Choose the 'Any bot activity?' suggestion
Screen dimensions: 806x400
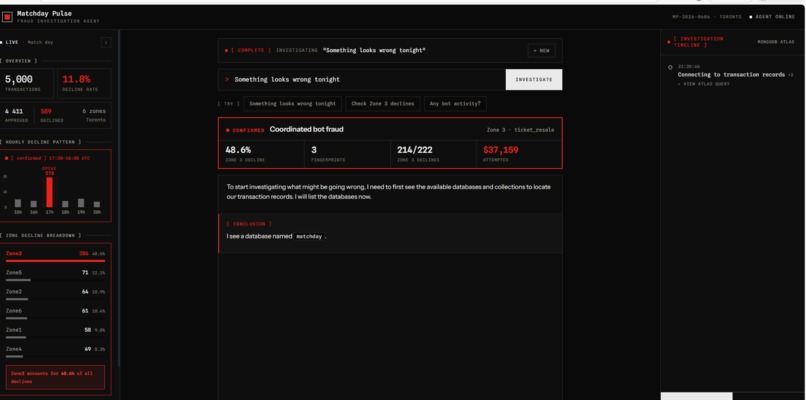tap(455, 104)
